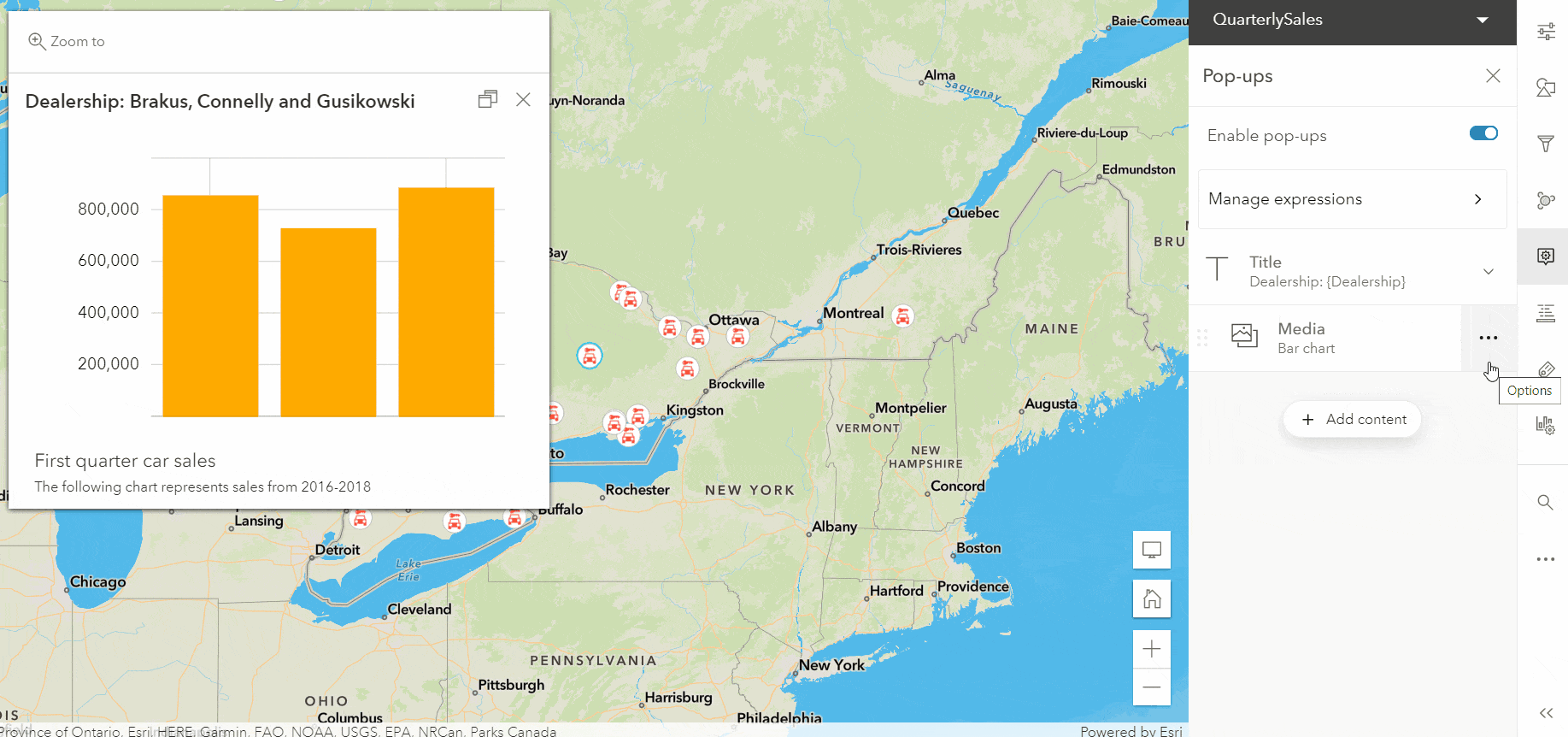Click the magnifier icon beside Zoom to
The height and width of the screenshot is (737, 1568).
37,41
